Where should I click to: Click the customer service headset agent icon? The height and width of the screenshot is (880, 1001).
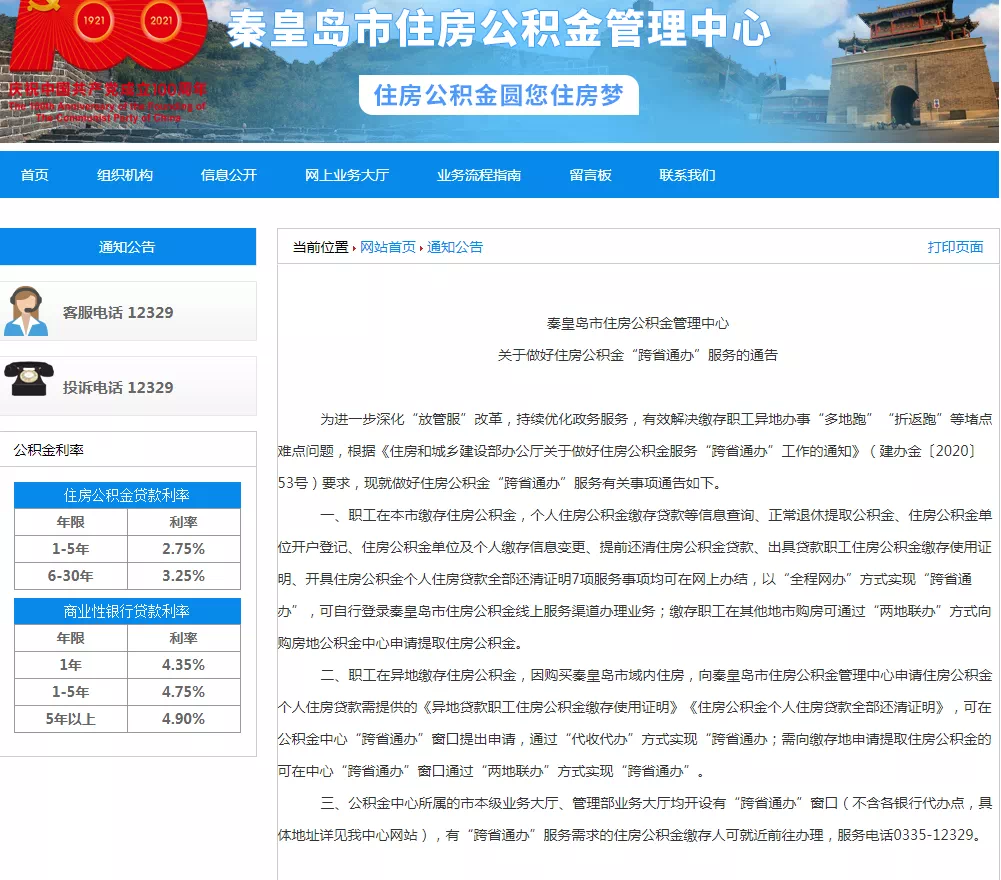(27, 311)
